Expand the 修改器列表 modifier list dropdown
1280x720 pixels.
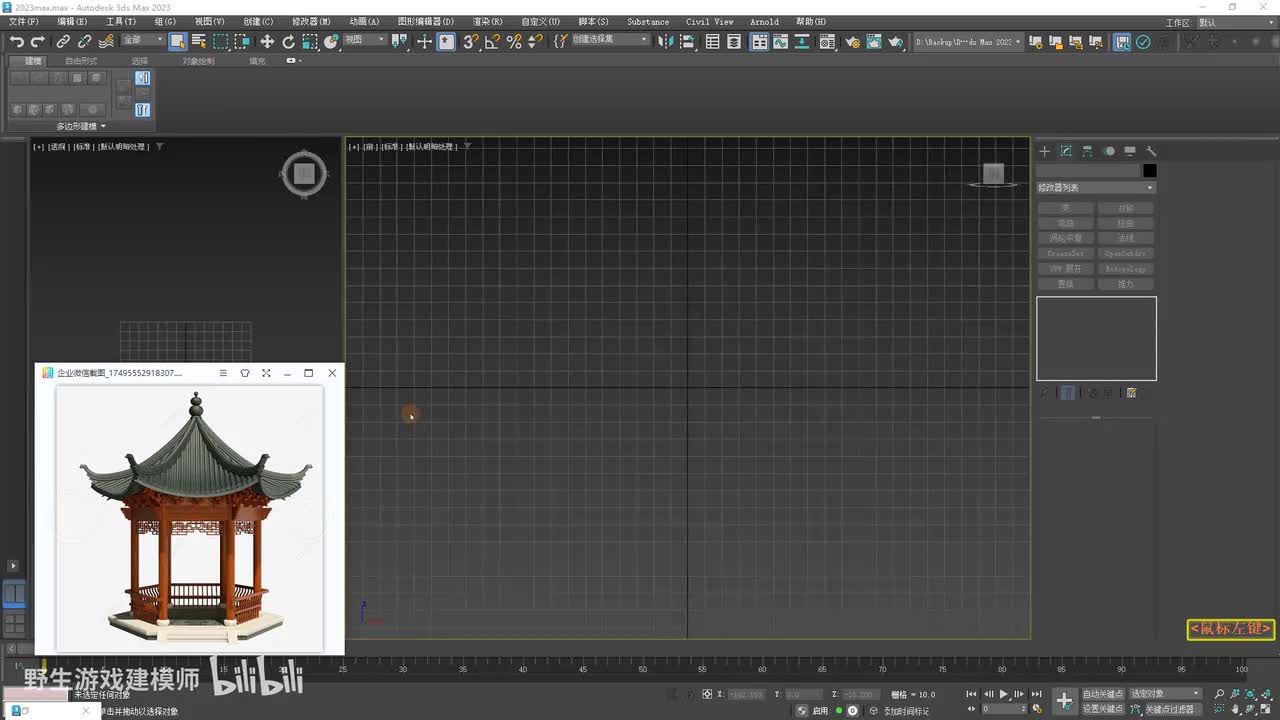click(x=1096, y=188)
